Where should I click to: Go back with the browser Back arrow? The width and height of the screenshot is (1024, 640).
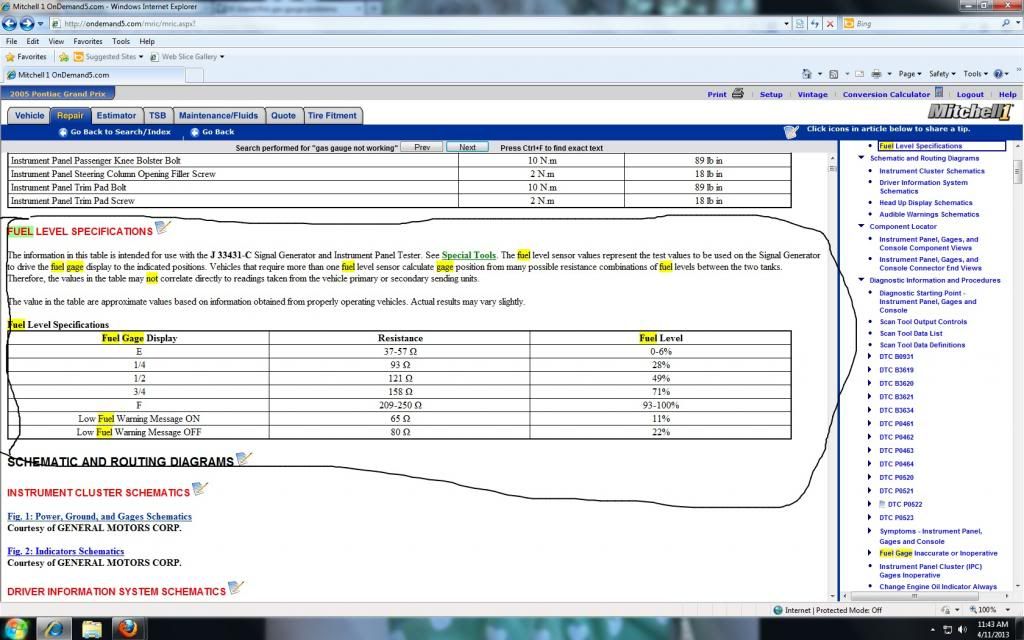[9, 24]
